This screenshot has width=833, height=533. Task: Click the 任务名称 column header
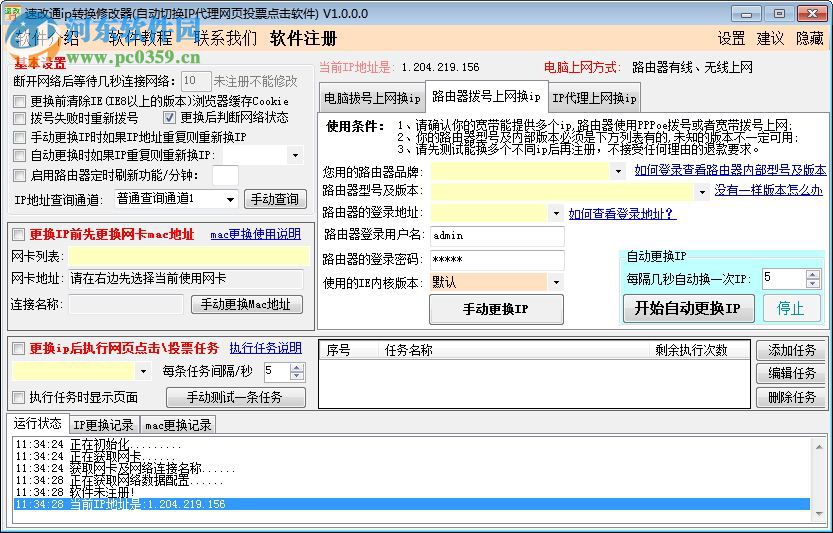point(513,350)
